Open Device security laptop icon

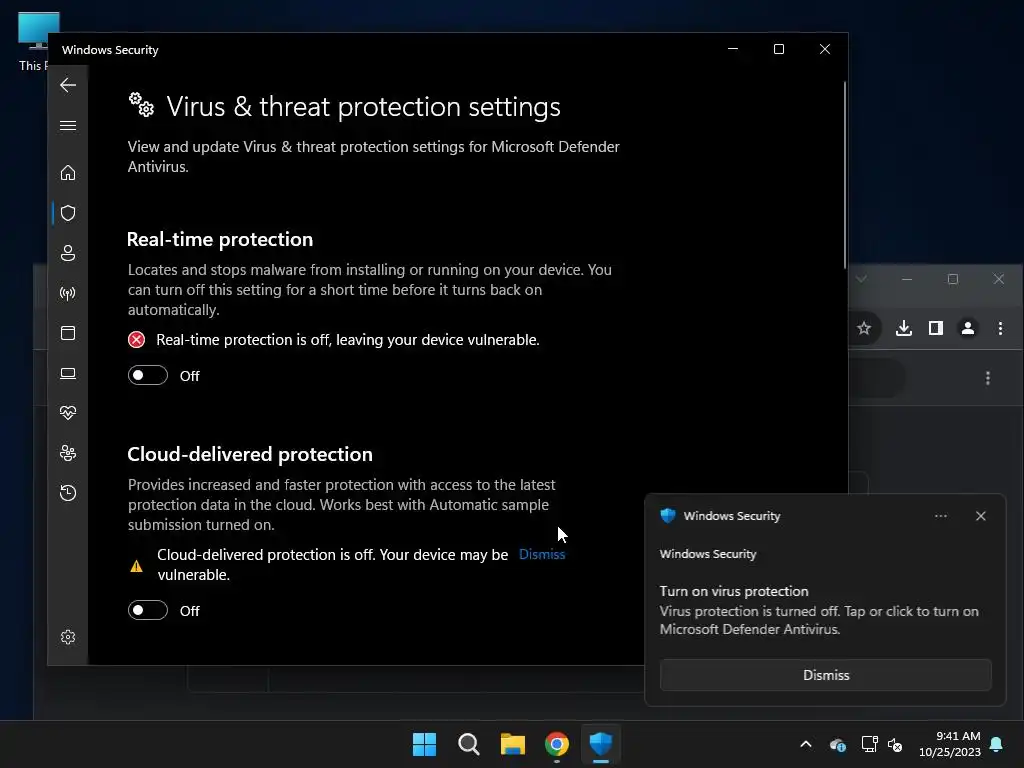pyautogui.click(x=68, y=373)
